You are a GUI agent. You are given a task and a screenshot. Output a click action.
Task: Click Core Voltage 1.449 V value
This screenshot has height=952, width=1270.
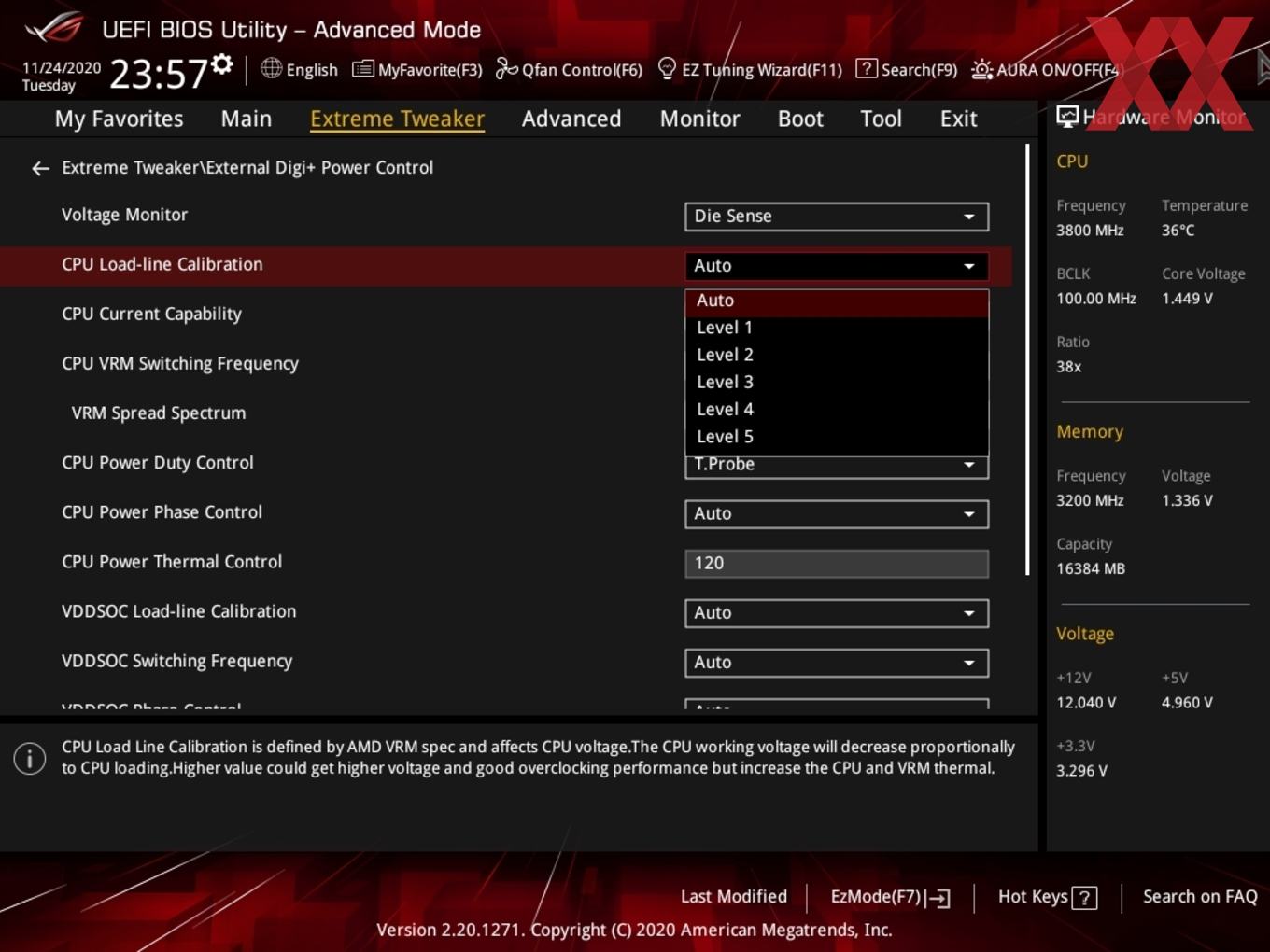(1187, 299)
